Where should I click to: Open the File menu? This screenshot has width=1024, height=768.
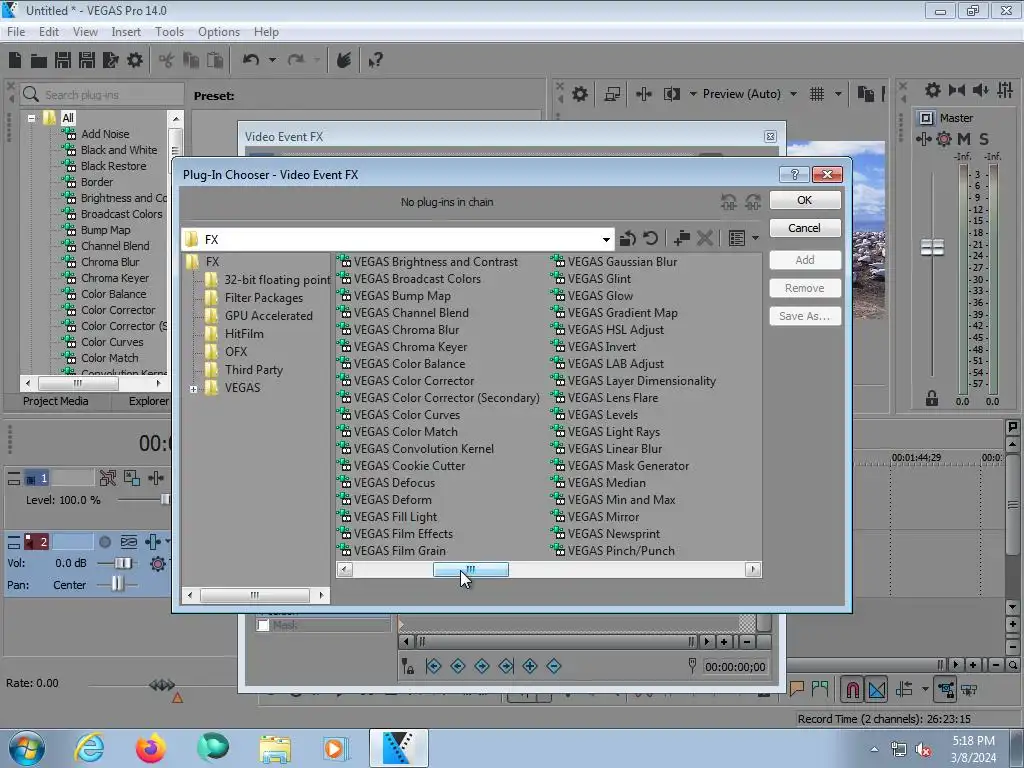[16, 31]
